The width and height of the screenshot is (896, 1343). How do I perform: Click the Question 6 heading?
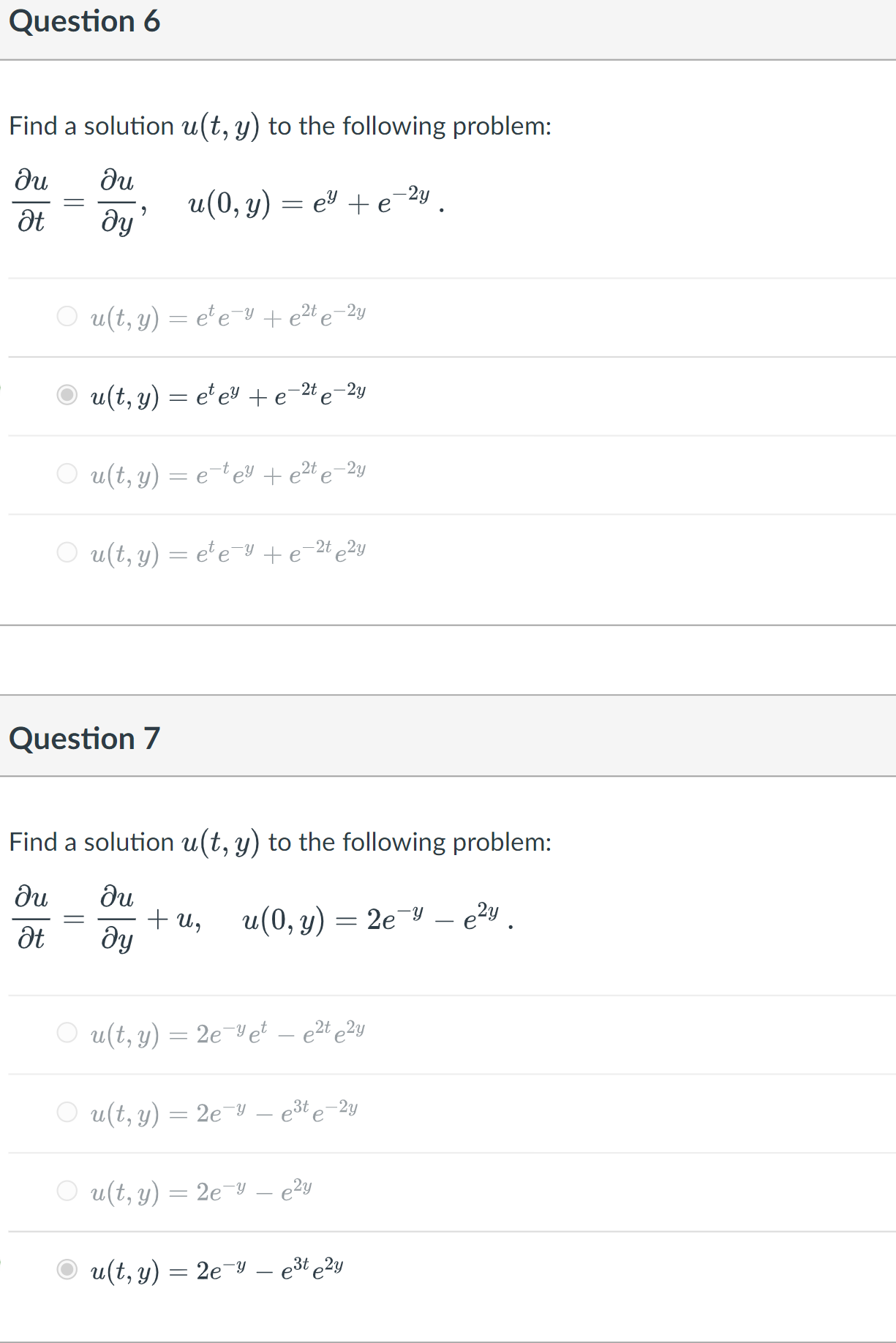(86, 21)
